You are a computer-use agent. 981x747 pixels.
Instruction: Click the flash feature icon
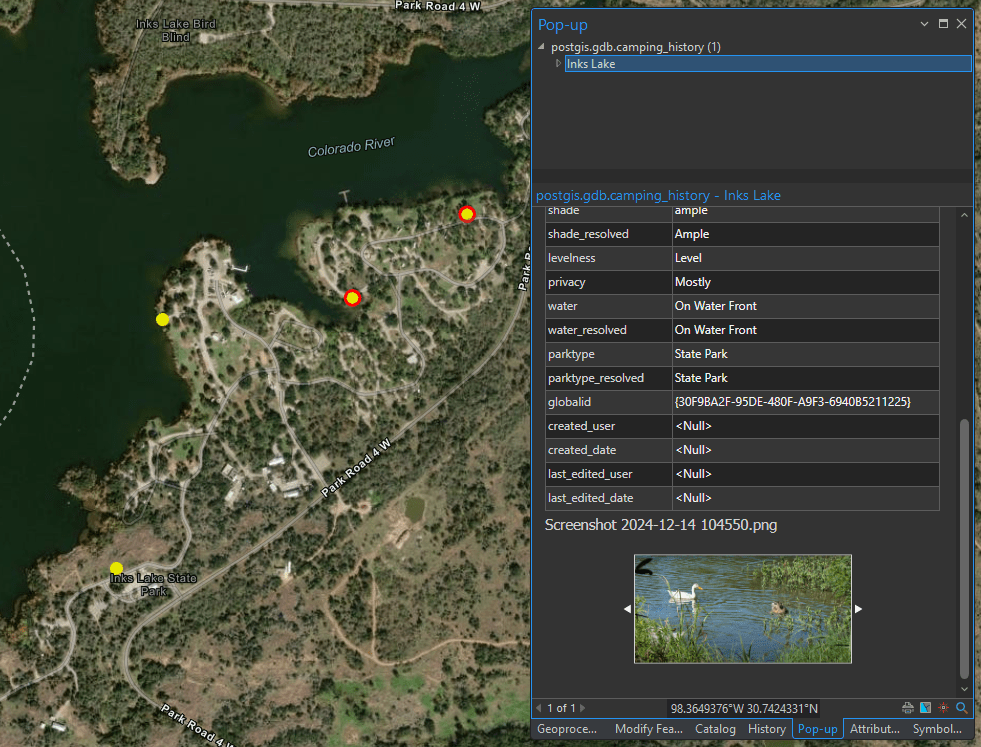[x=943, y=708]
